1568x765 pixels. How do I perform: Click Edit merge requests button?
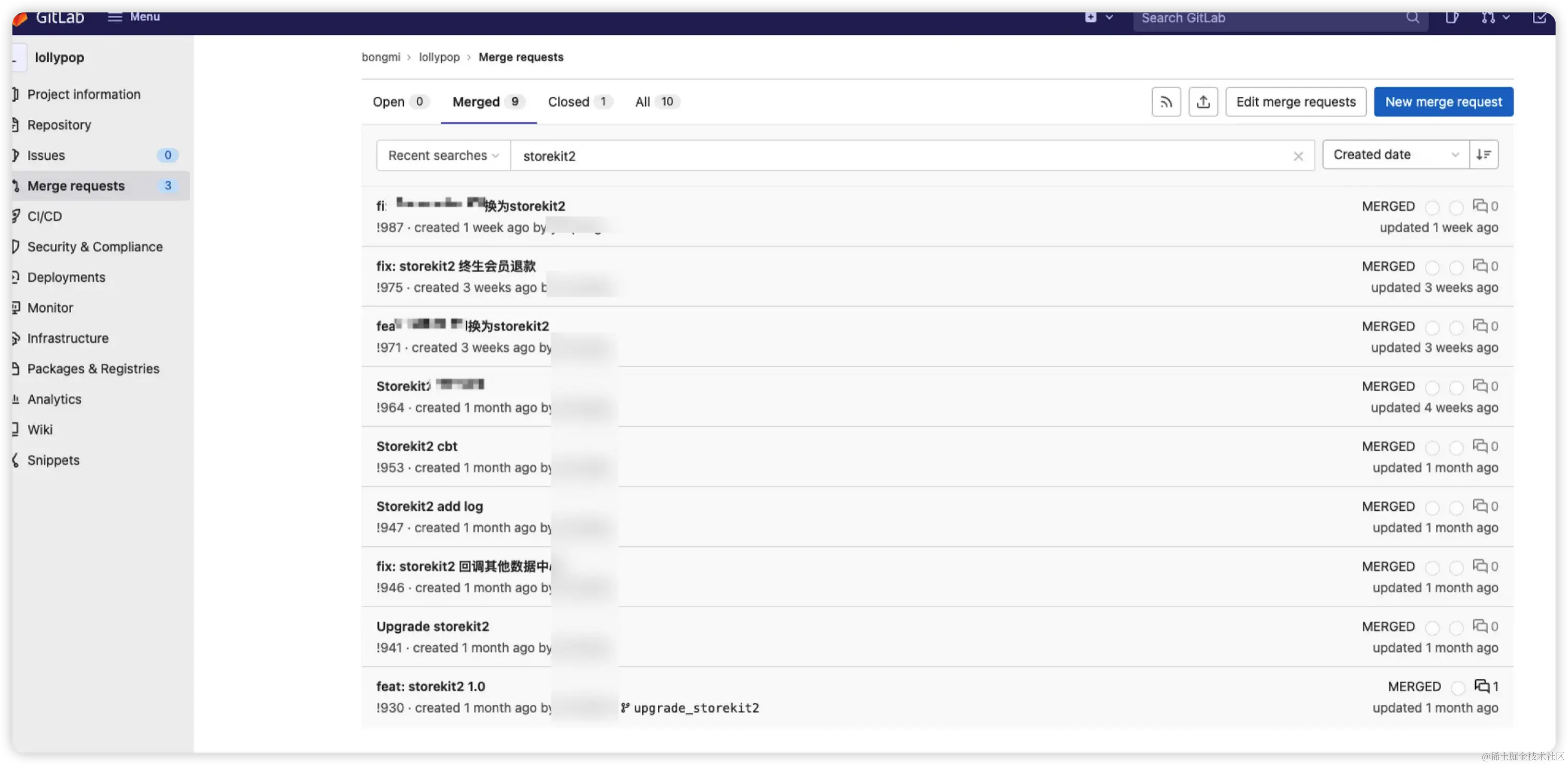(x=1296, y=102)
